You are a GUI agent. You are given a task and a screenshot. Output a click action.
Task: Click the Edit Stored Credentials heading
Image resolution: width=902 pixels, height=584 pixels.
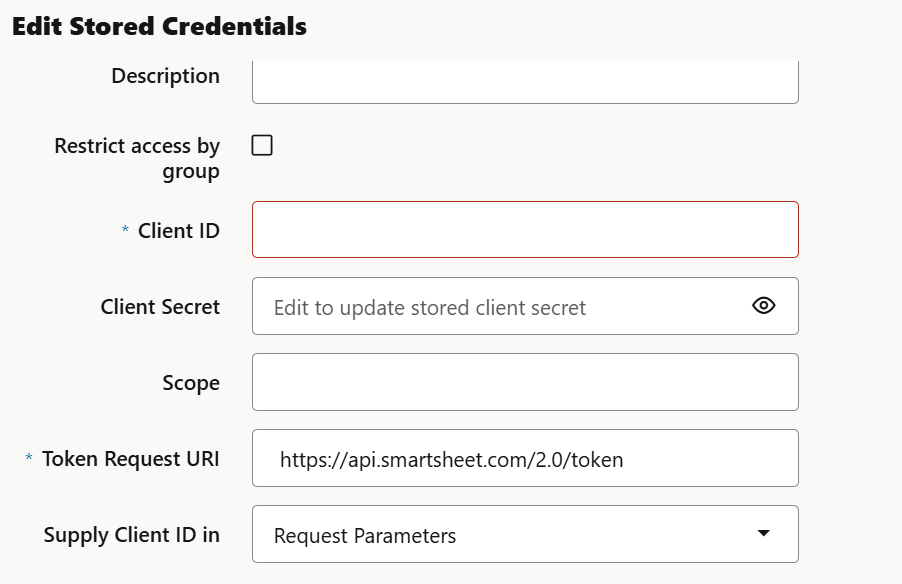point(159,27)
